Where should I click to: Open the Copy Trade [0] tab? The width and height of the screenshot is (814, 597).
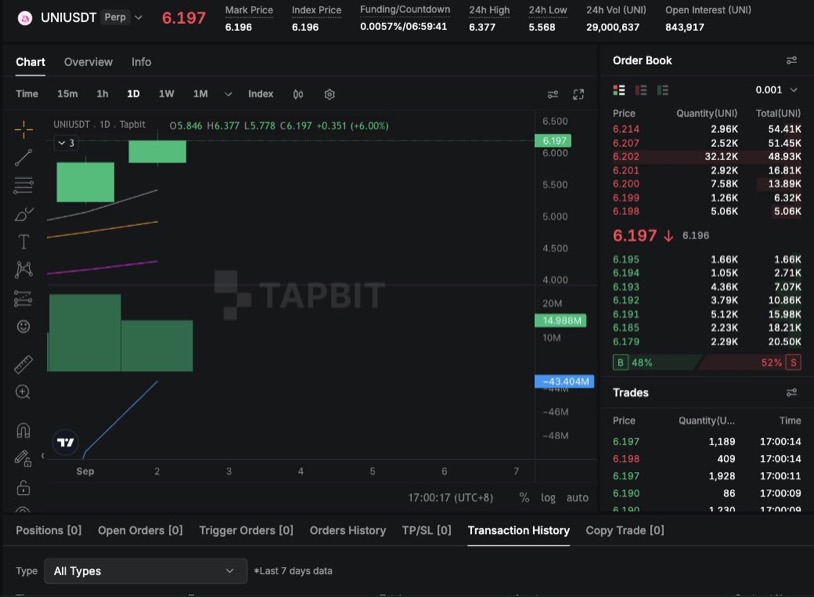point(625,531)
